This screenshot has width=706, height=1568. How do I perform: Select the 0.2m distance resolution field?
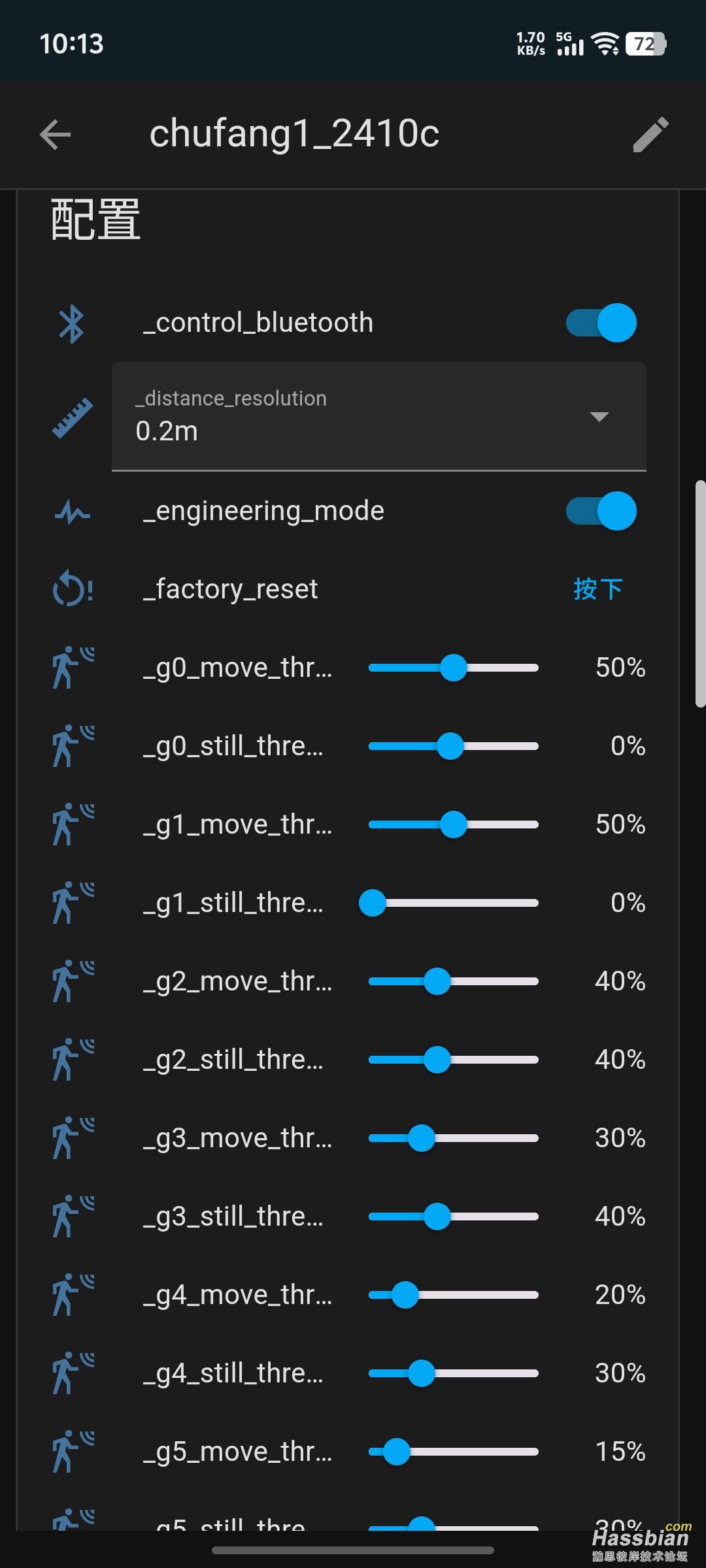pos(379,417)
